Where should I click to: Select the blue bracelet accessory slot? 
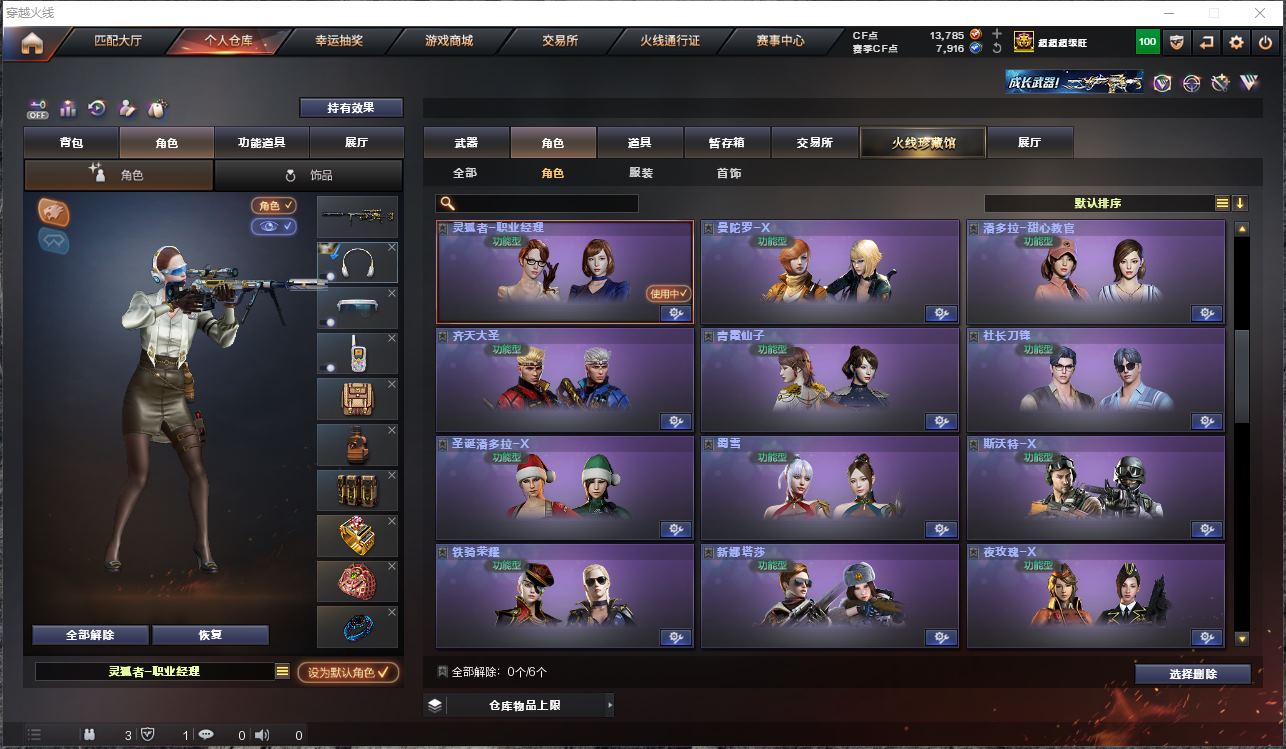point(357,627)
